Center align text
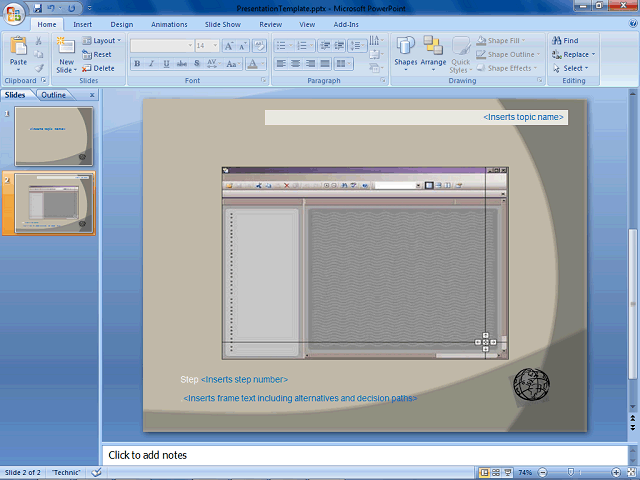This screenshot has height=480, width=640. 296,63
